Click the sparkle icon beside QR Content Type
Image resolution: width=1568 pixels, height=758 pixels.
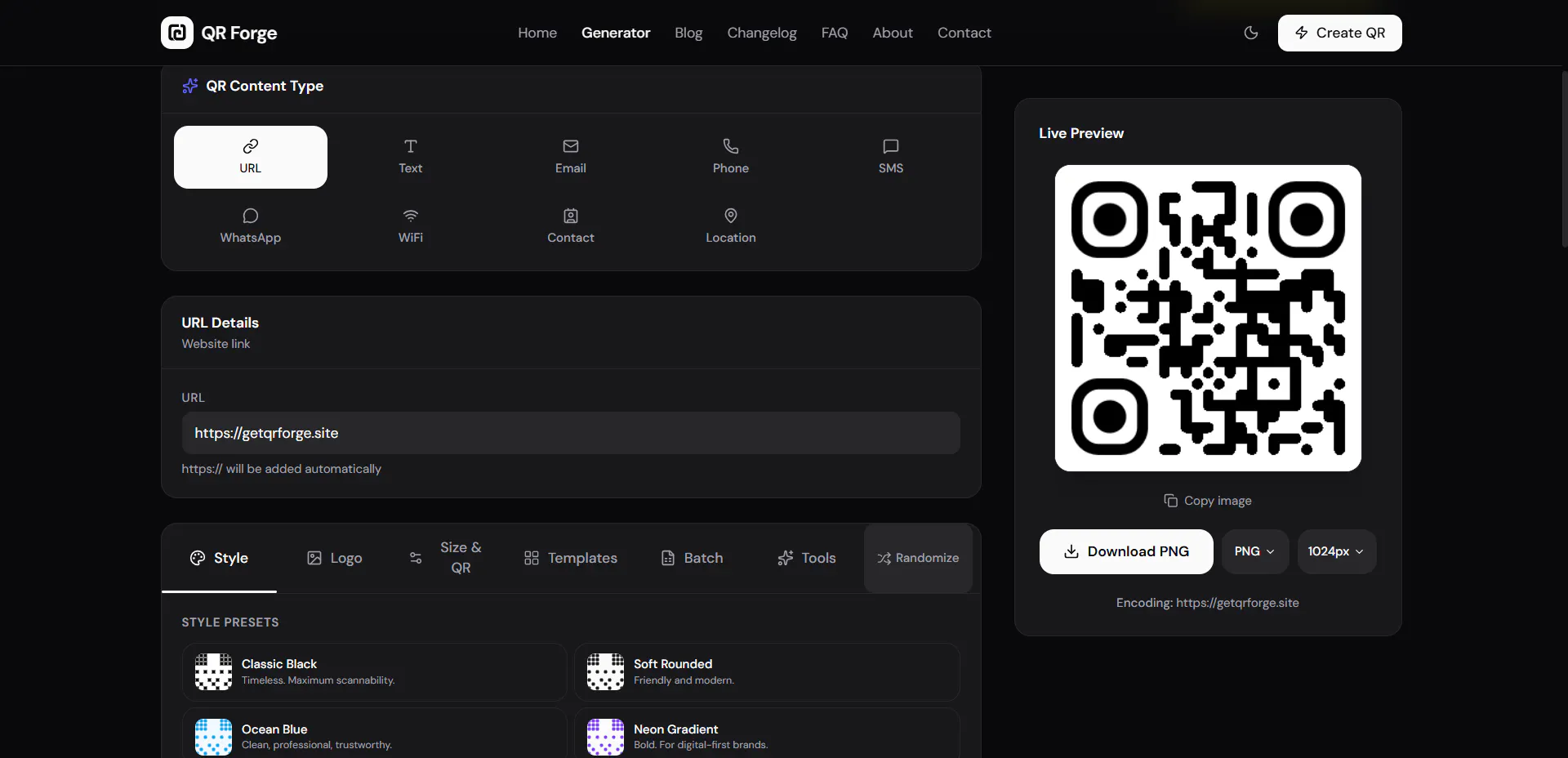point(190,86)
